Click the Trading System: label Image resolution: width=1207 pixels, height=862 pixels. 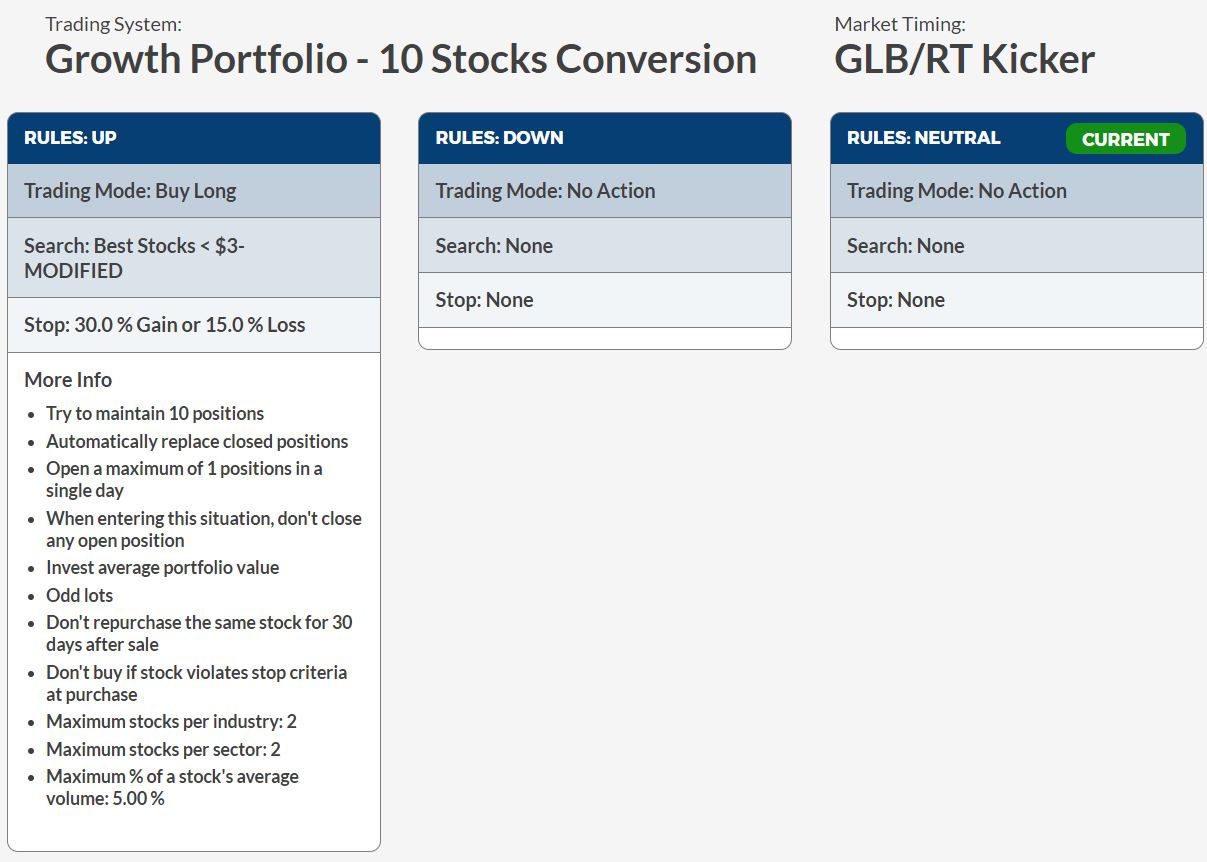(x=112, y=23)
